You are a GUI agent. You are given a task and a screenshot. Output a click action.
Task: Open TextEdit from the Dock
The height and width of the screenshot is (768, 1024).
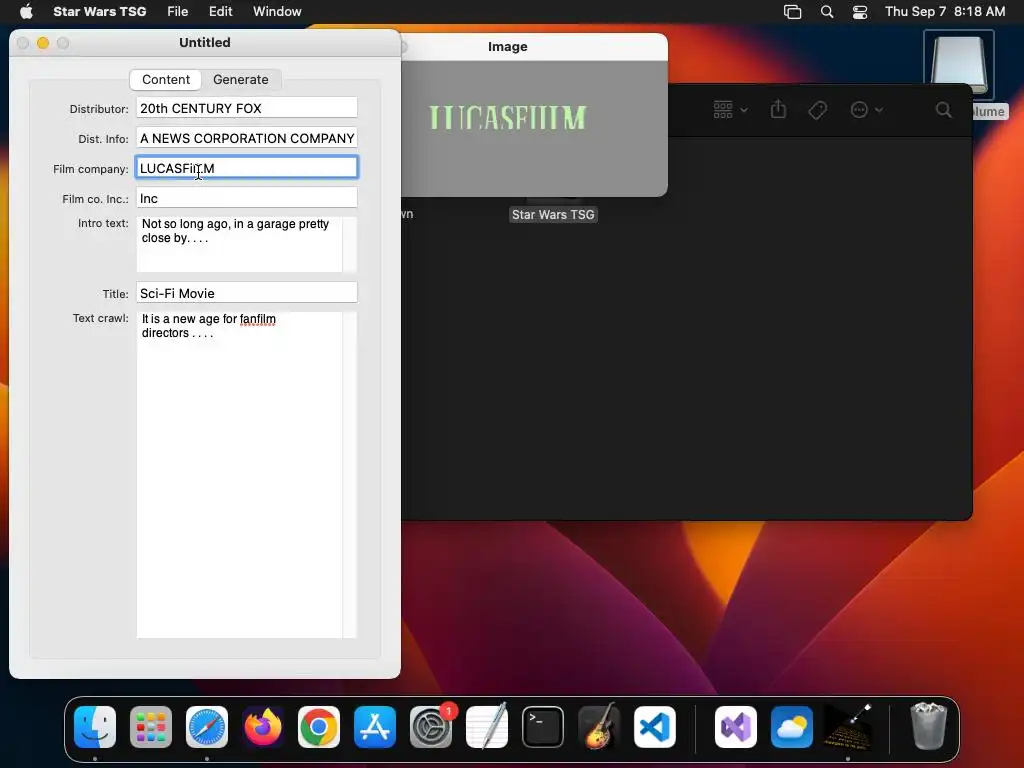click(487, 727)
